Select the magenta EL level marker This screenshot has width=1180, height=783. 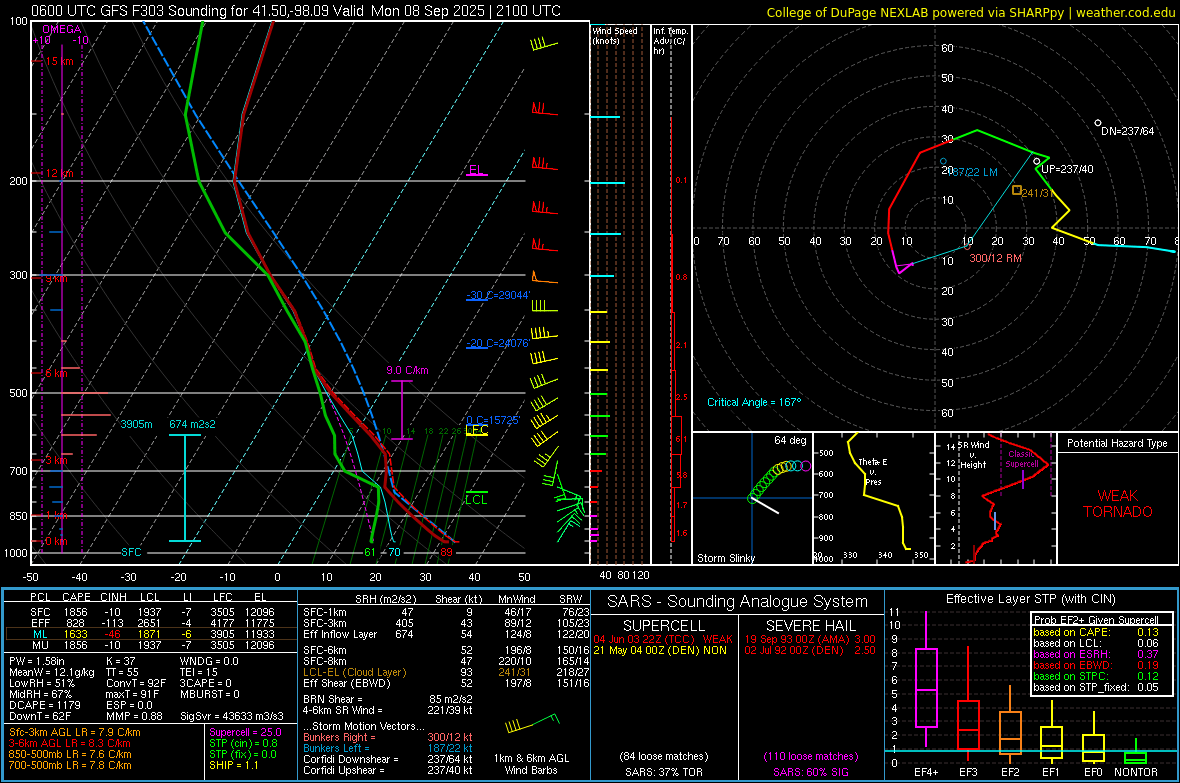[476, 170]
